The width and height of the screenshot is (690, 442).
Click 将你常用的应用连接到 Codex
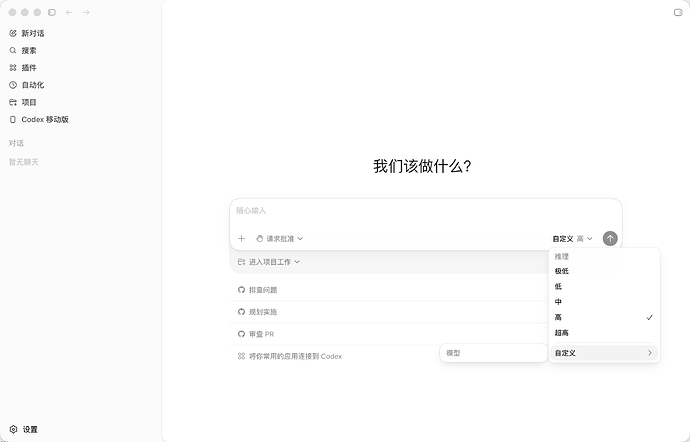click(x=295, y=356)
